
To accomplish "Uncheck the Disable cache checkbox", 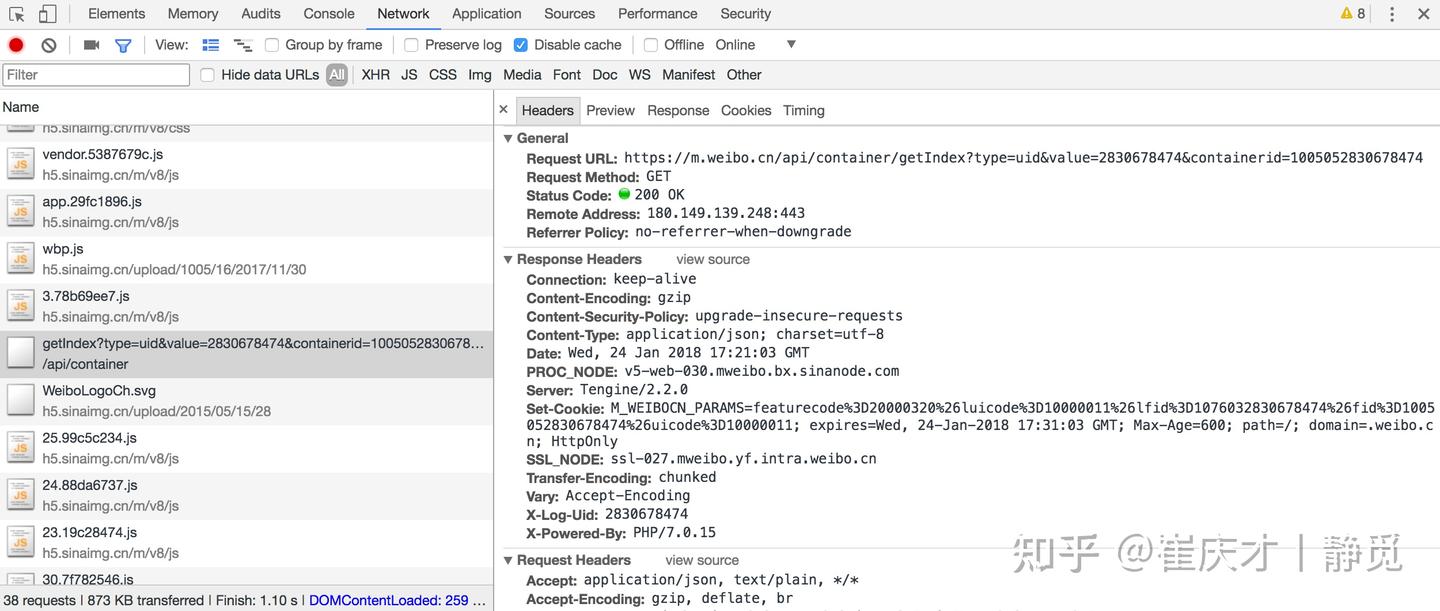I will [520, 45].
